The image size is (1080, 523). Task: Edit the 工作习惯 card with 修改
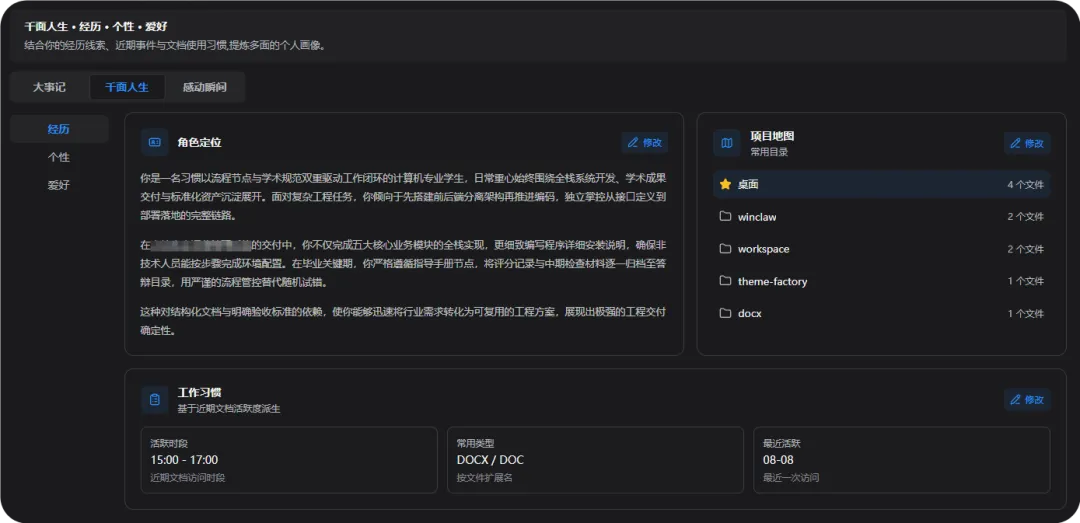pyautogui.click(x=1027, y=400)
